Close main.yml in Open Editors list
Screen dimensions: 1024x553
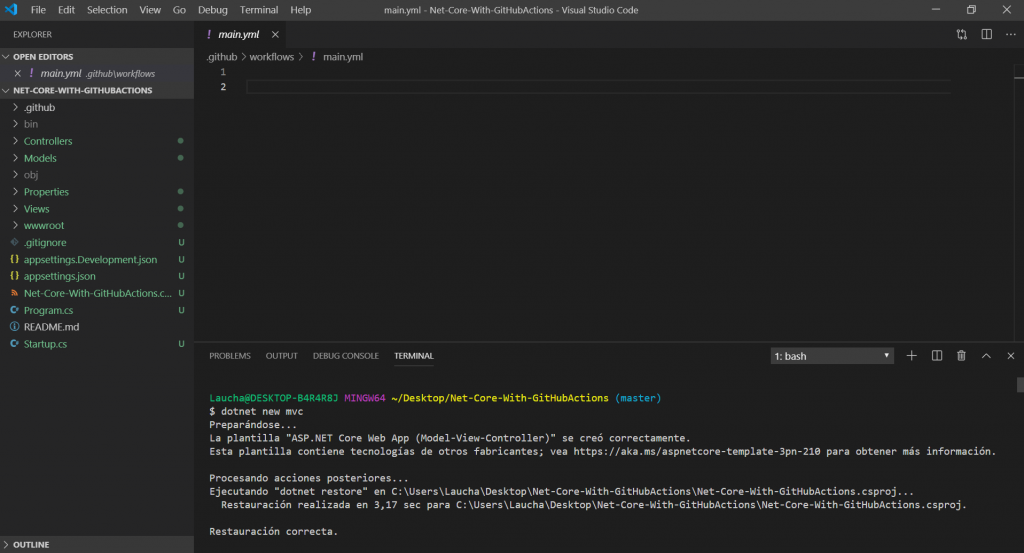(18, 74)
